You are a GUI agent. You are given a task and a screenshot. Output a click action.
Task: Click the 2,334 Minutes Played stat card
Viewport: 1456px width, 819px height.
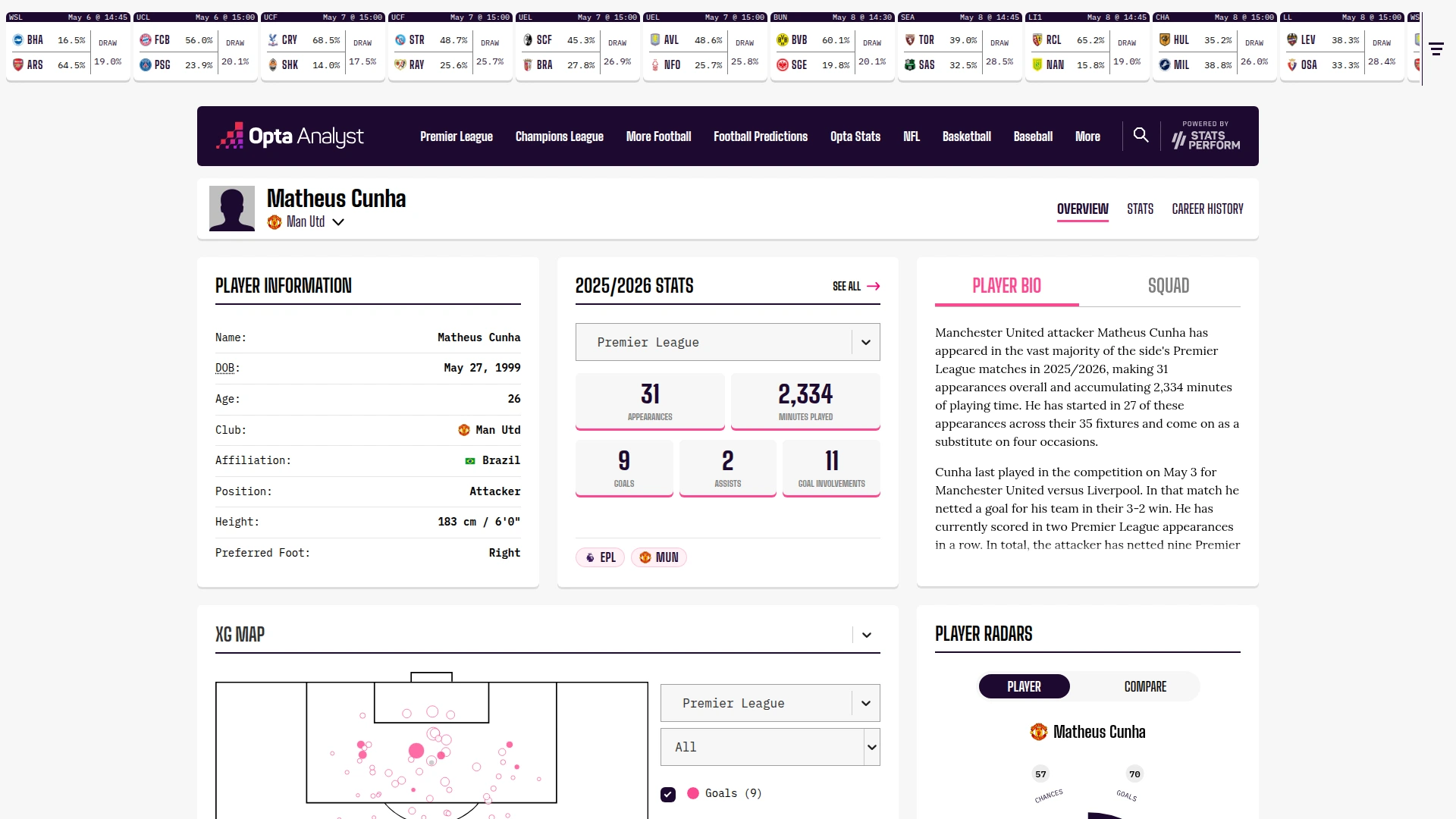pyautogui.click(x=805, y=401)
